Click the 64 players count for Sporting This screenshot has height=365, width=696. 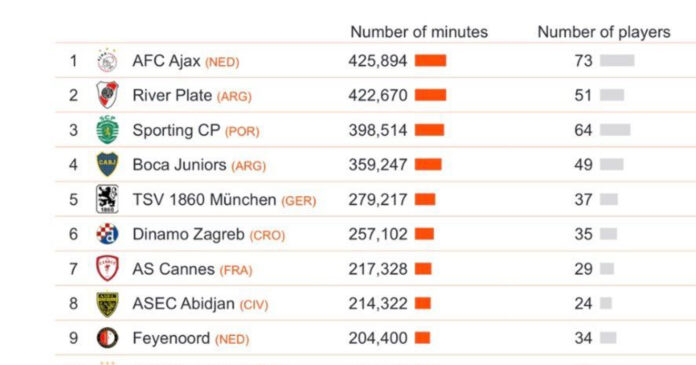coord(583,130)
